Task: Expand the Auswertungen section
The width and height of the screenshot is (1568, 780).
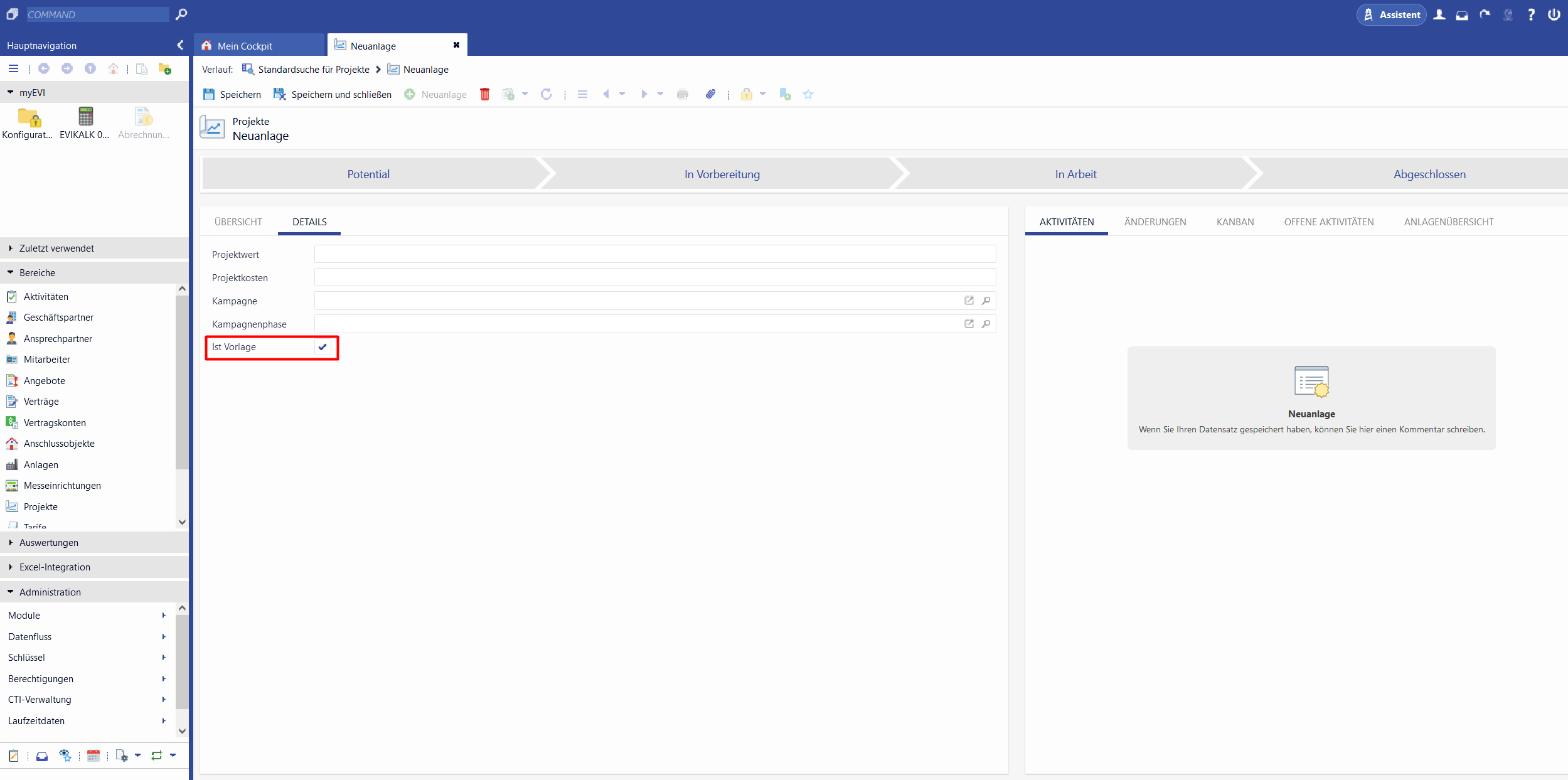Action: [x=49, y=542]
